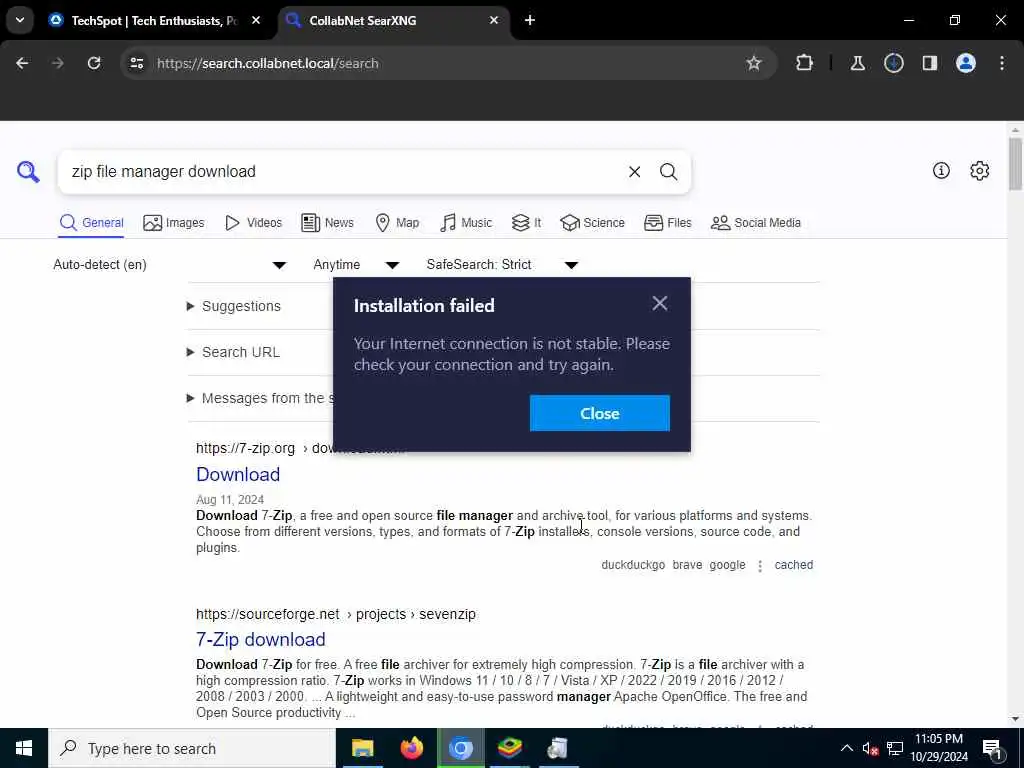Open BlueStacks from the taskbar
1024x768 pixels.
click(509, 748)
